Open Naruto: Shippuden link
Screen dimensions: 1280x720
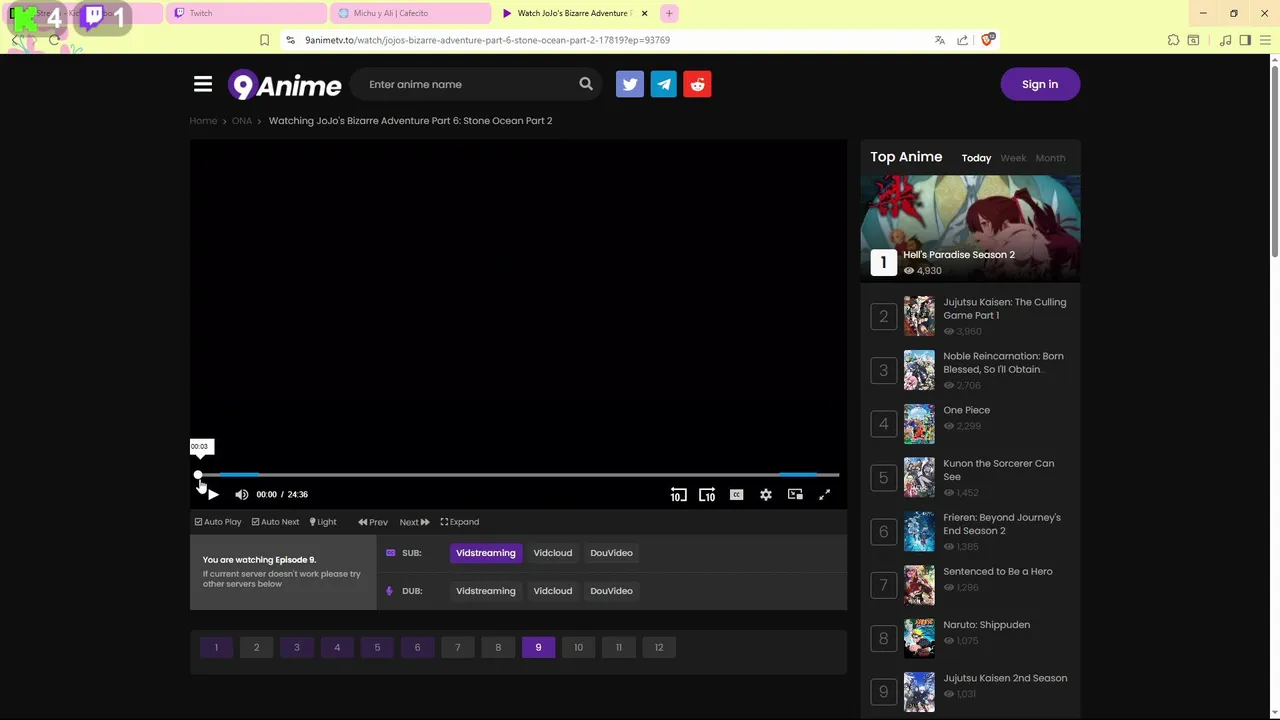tap(986, 625)
